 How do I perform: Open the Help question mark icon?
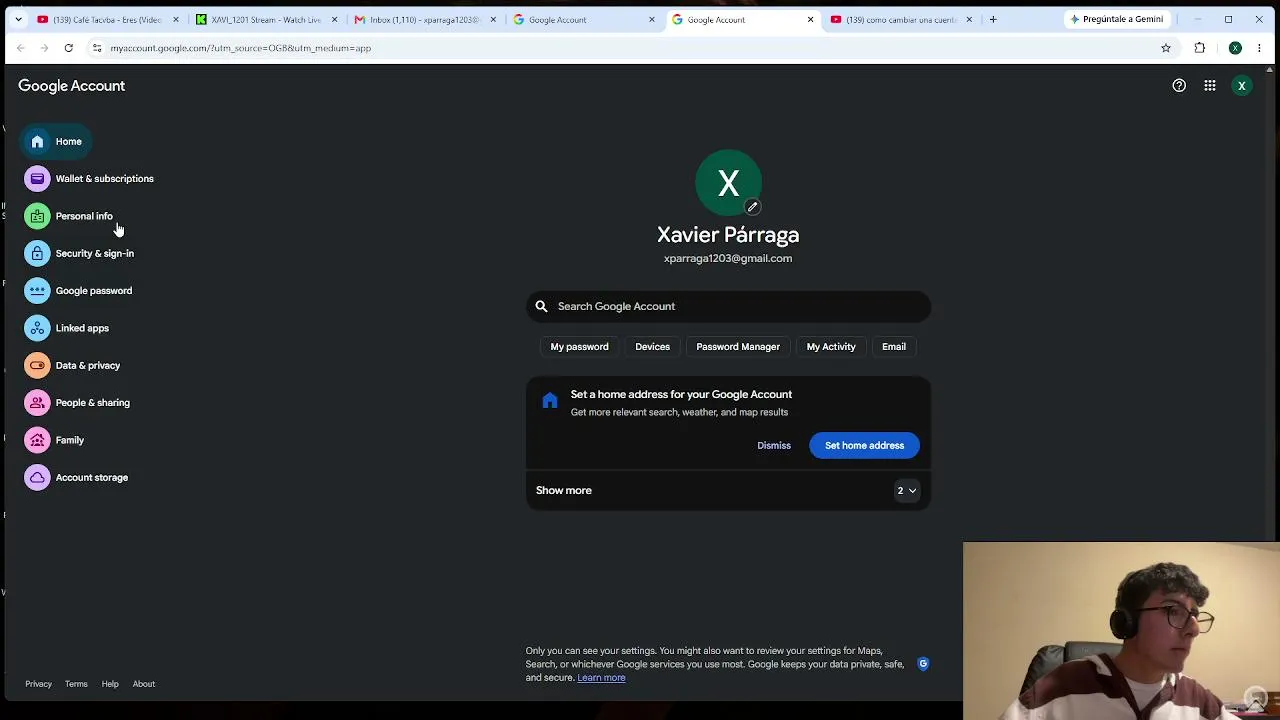(x=1179, y=86)
